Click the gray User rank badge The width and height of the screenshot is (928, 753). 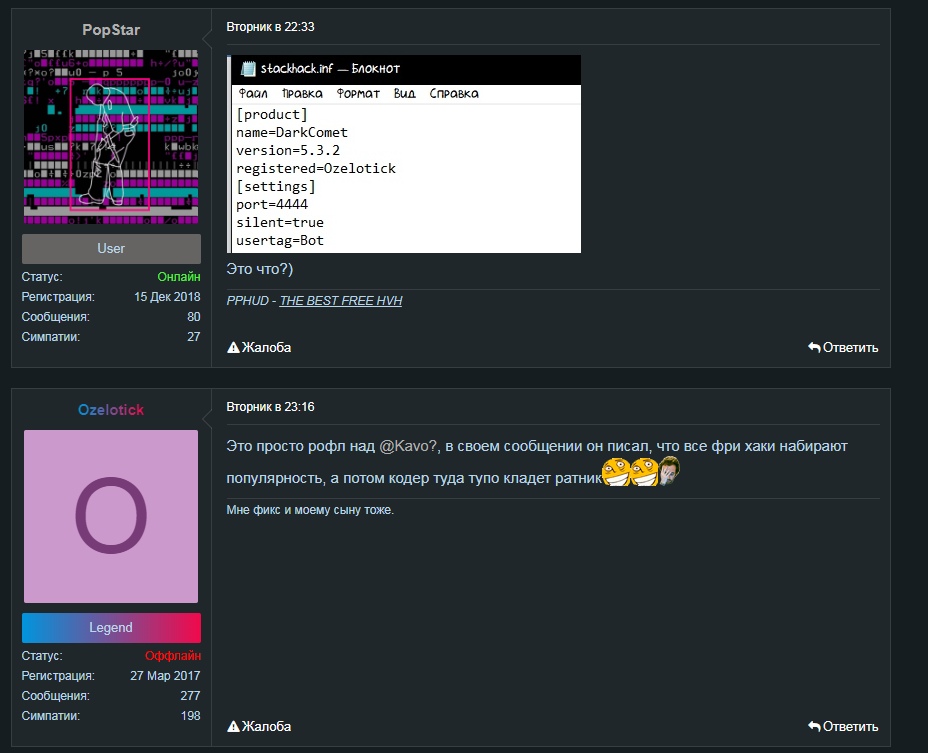111,249
